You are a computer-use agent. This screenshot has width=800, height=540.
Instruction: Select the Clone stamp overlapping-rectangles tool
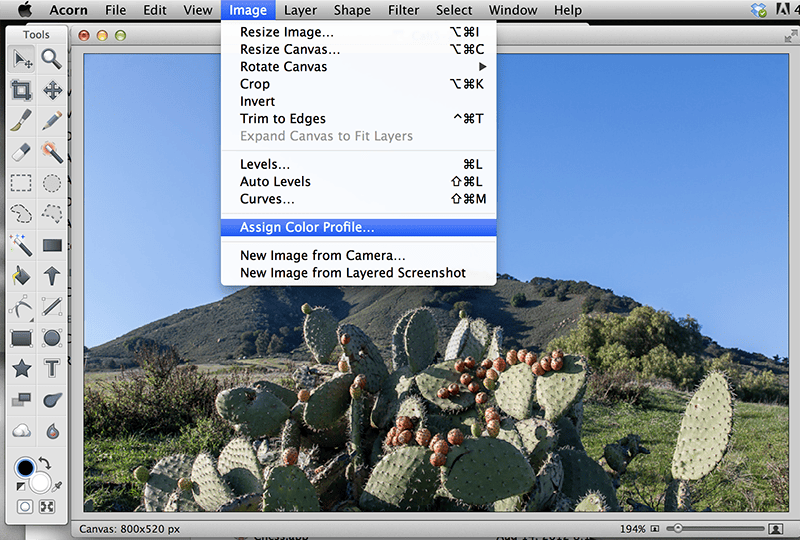tap(22, 400)
